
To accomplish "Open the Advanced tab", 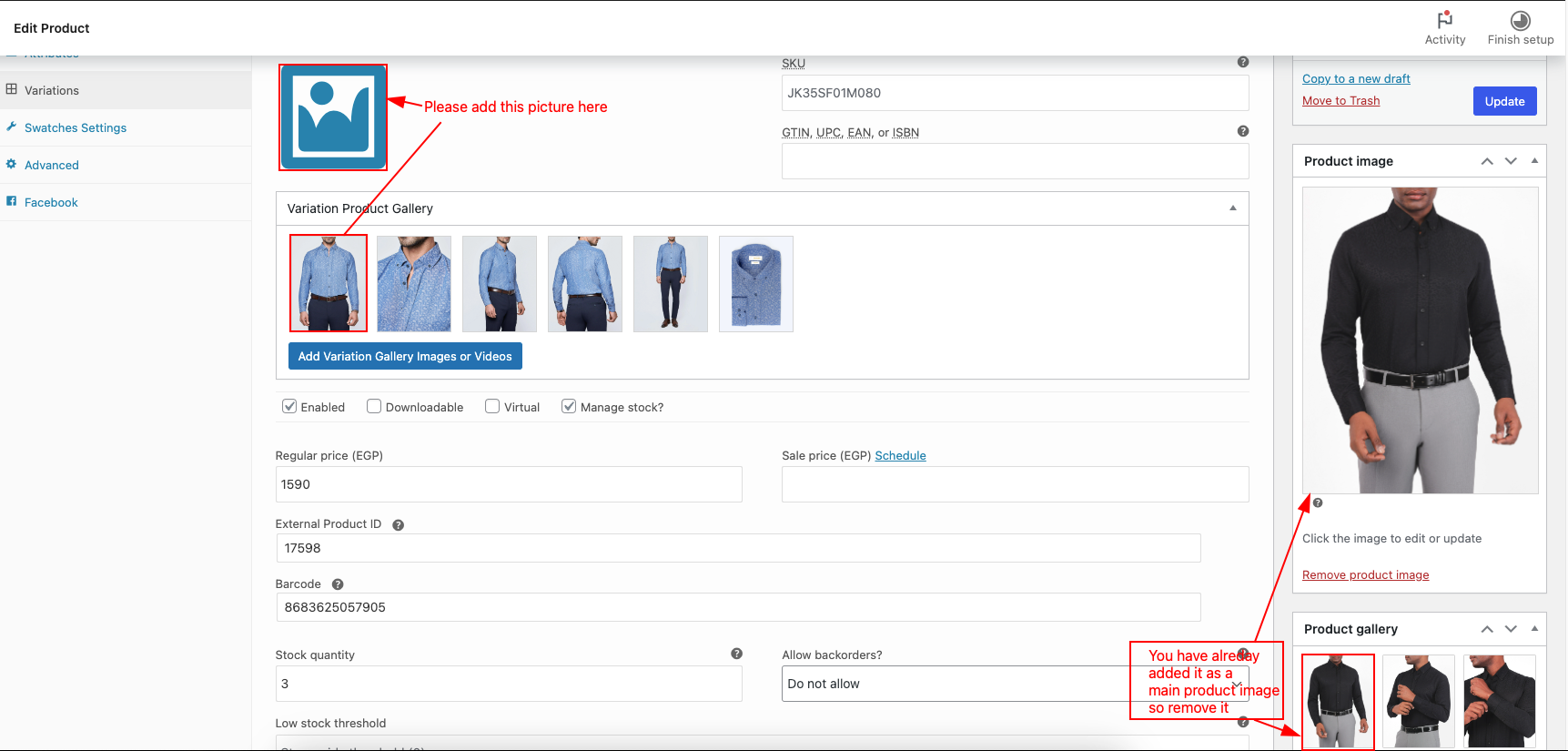I will point(126,165).
